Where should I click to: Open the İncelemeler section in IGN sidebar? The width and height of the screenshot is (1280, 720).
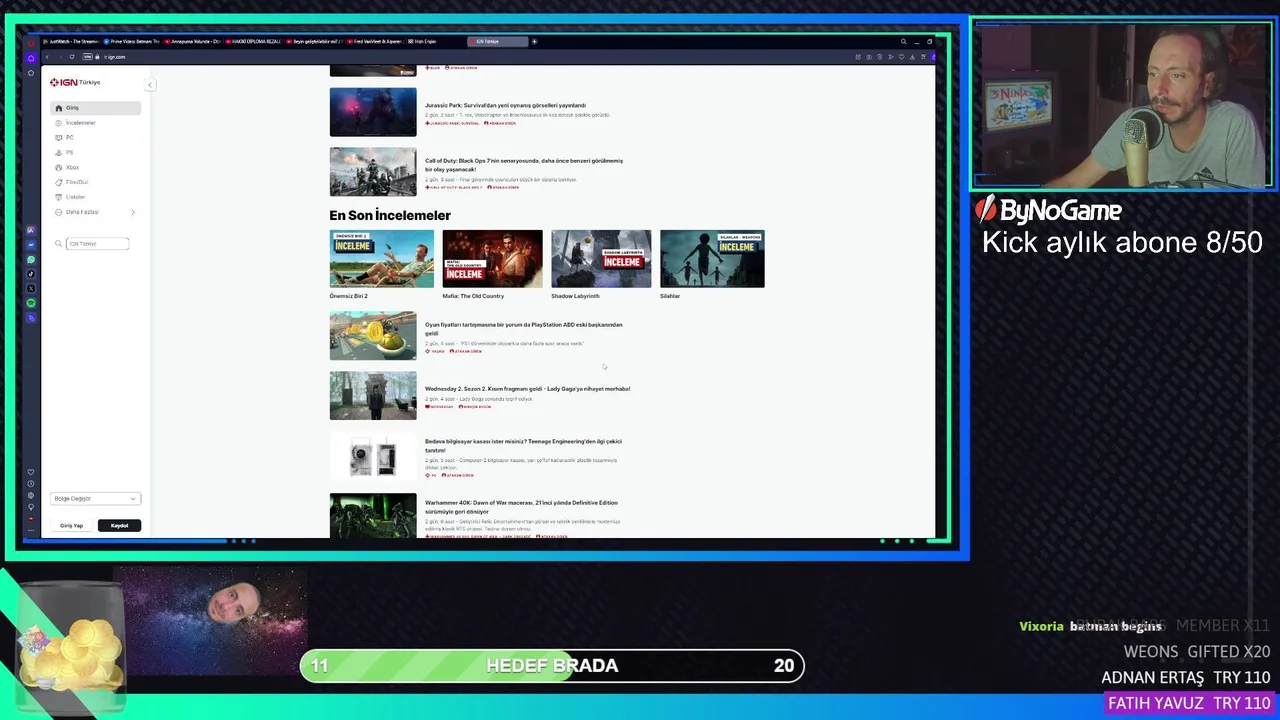tap(96, 123)
